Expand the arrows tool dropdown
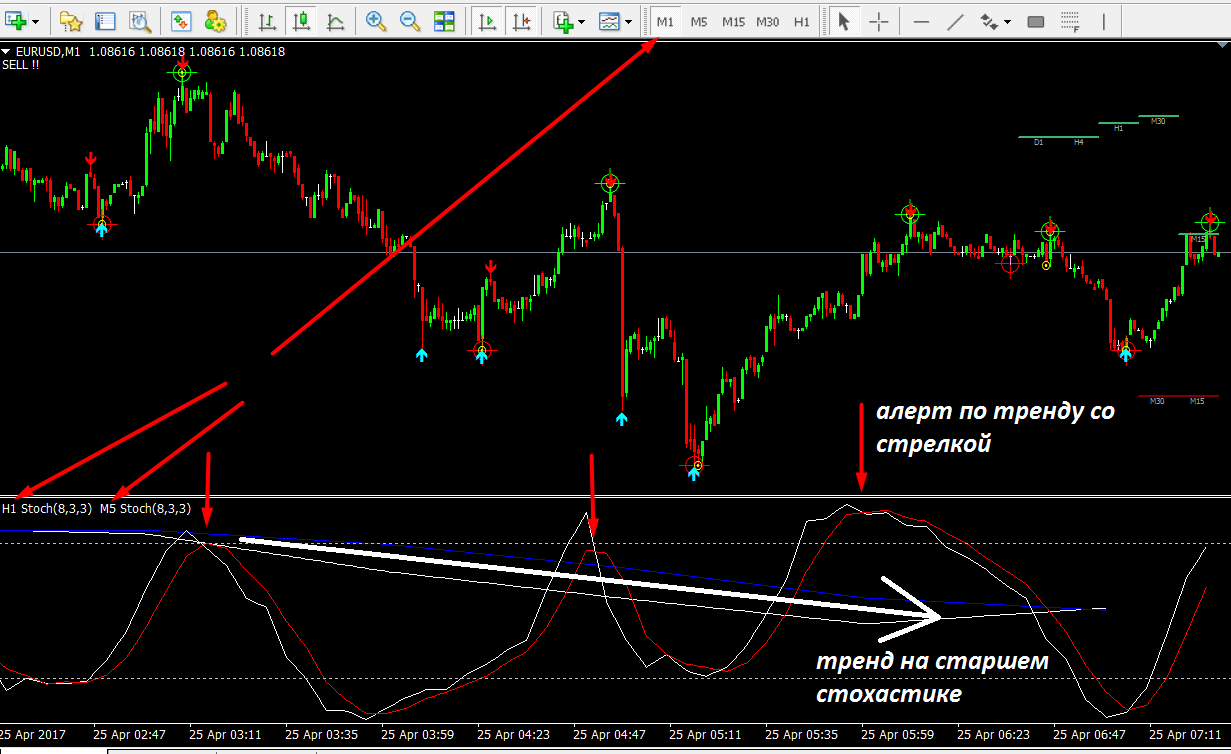The image size is (1231, 754). (1007, 21)
